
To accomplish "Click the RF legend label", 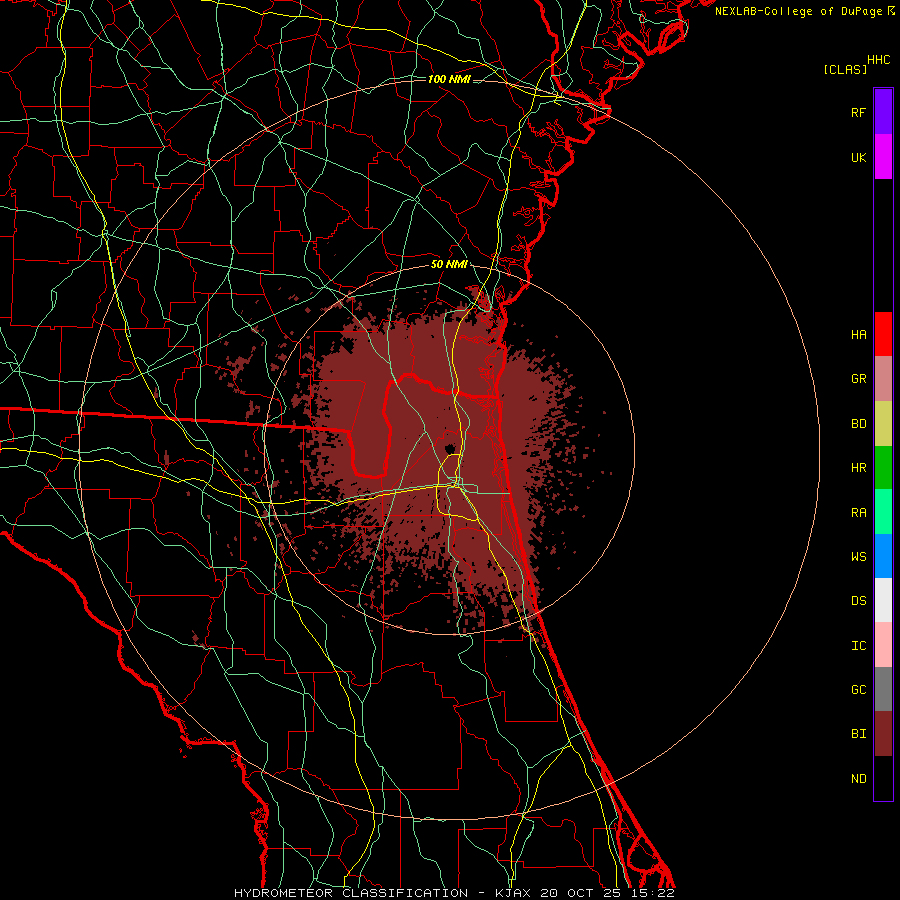I will pyautogui.click(x=858, y=112).
